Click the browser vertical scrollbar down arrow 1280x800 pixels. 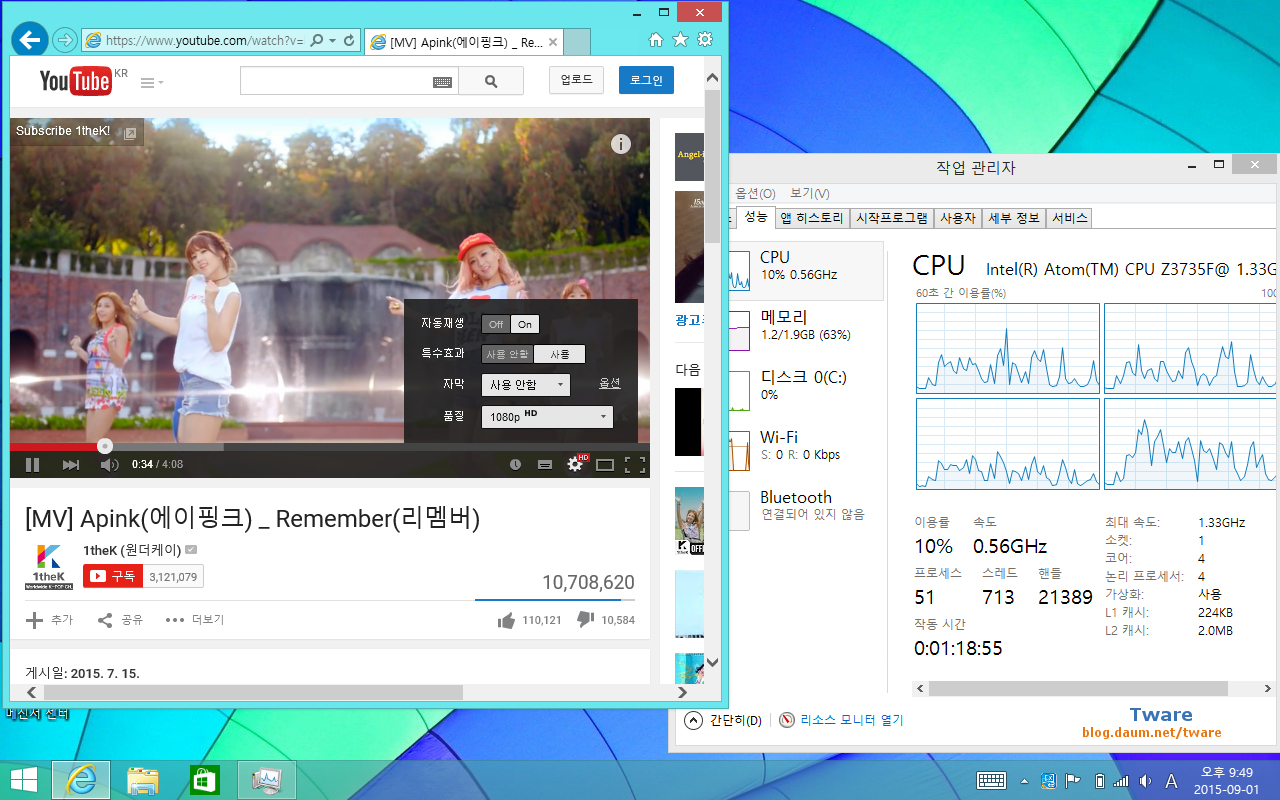coord(712,662)
